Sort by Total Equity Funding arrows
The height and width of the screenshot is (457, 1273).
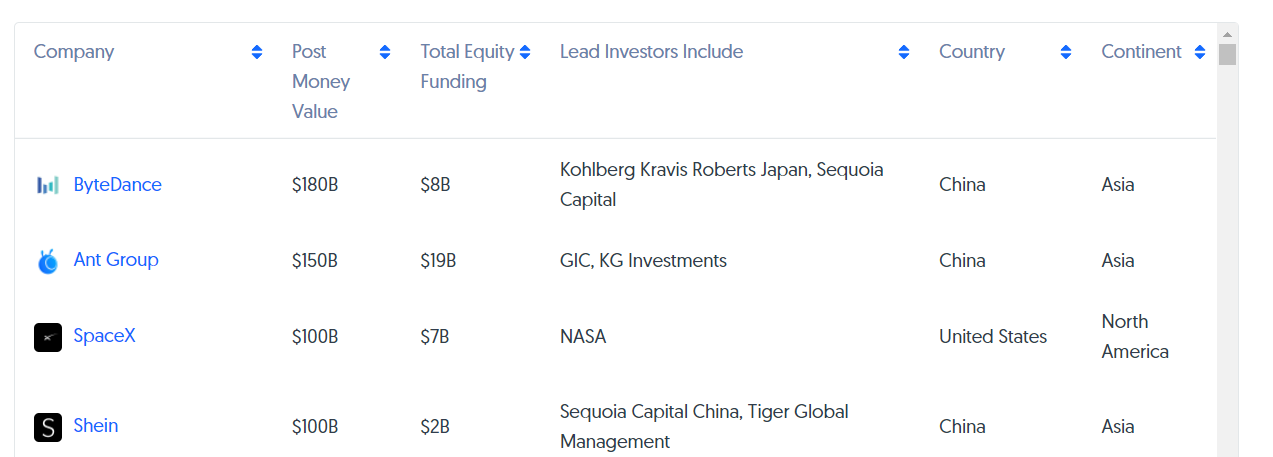click(x=525, y=52)
